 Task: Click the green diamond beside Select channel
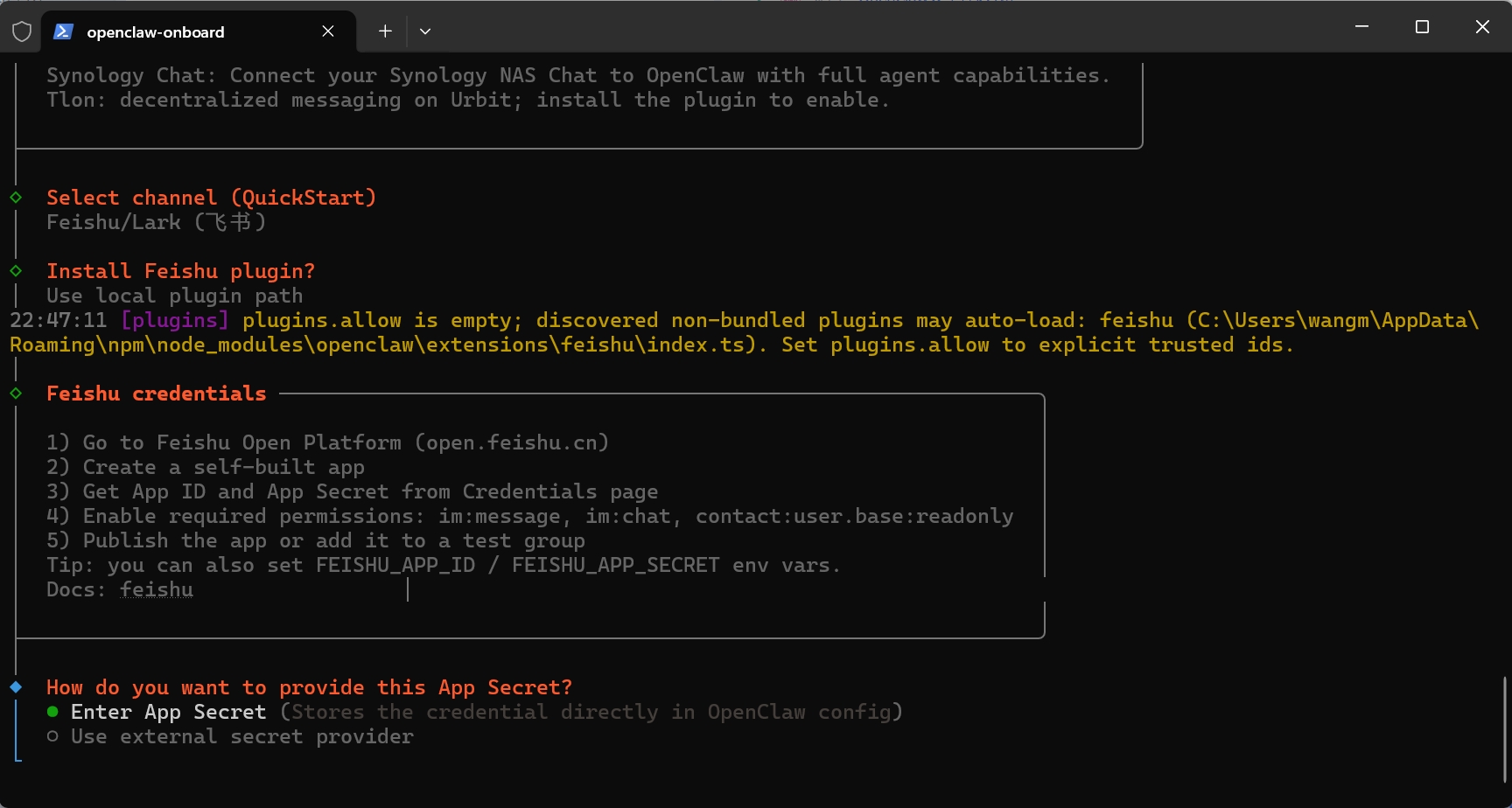(16, 198)
